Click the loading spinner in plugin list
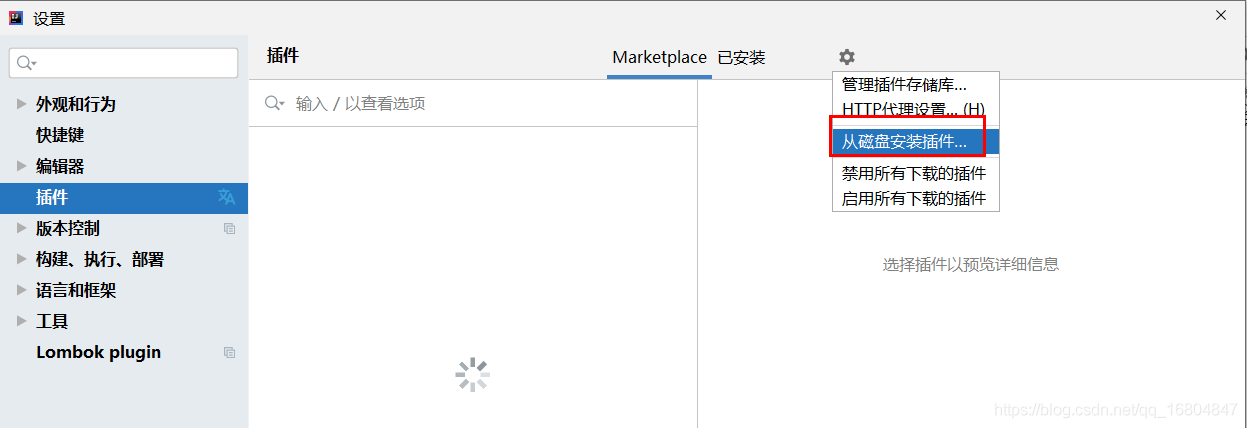Screen dimensions: 1247x428 [473, 375]
